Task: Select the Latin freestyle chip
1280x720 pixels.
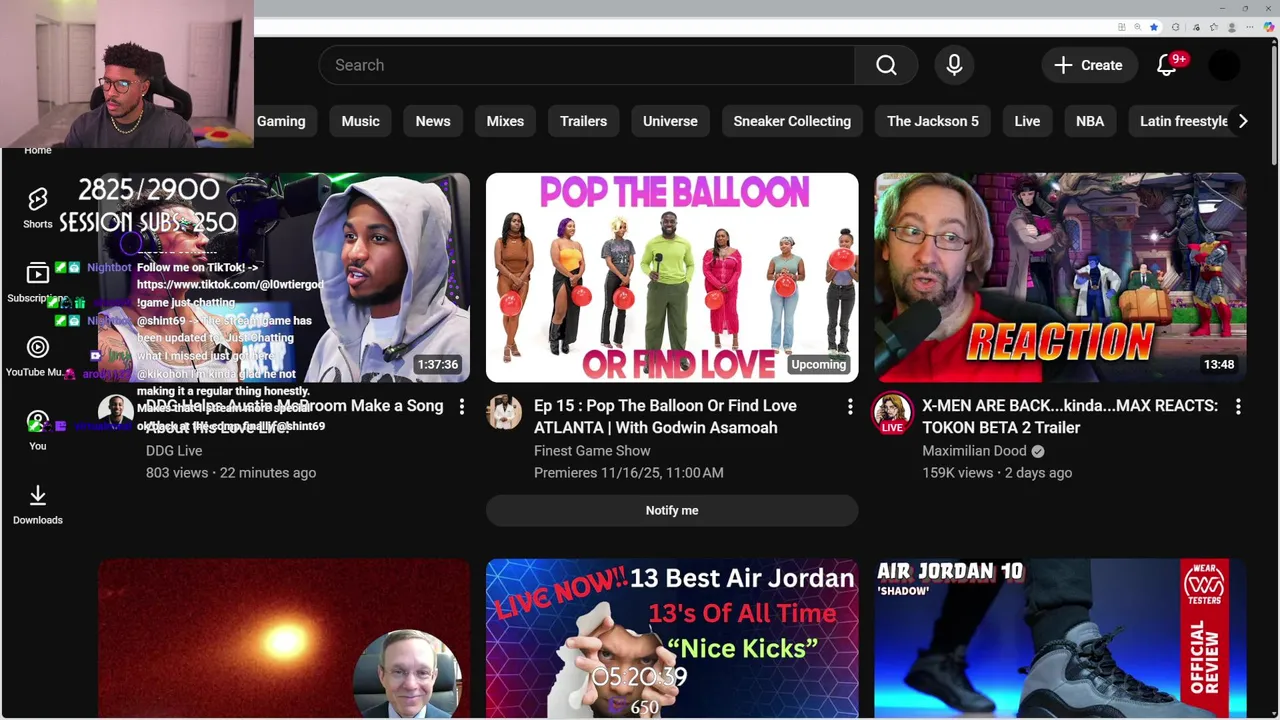Action: coord(1184,121)
